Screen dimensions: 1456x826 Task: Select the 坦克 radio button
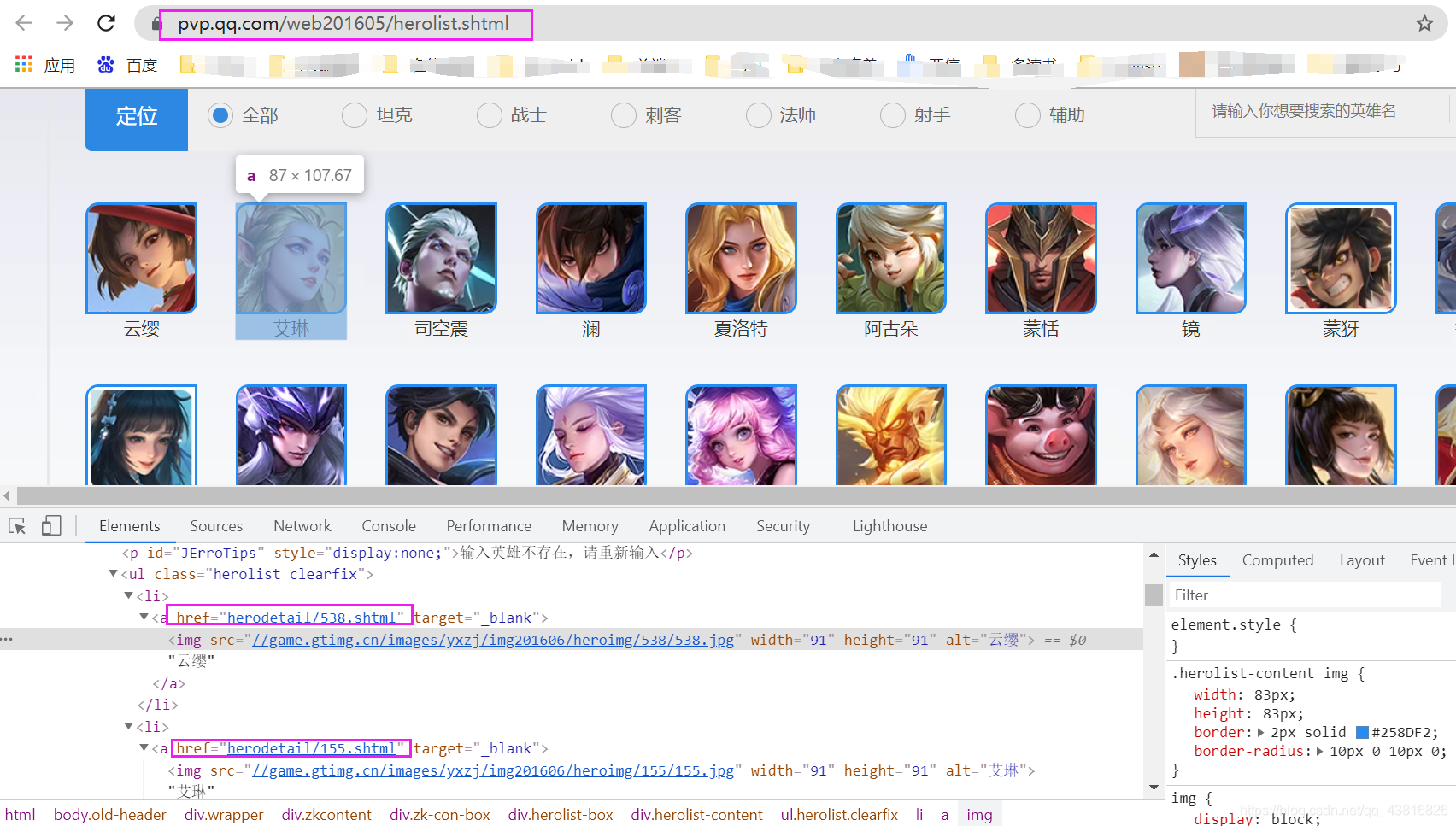tap(355, 114)
